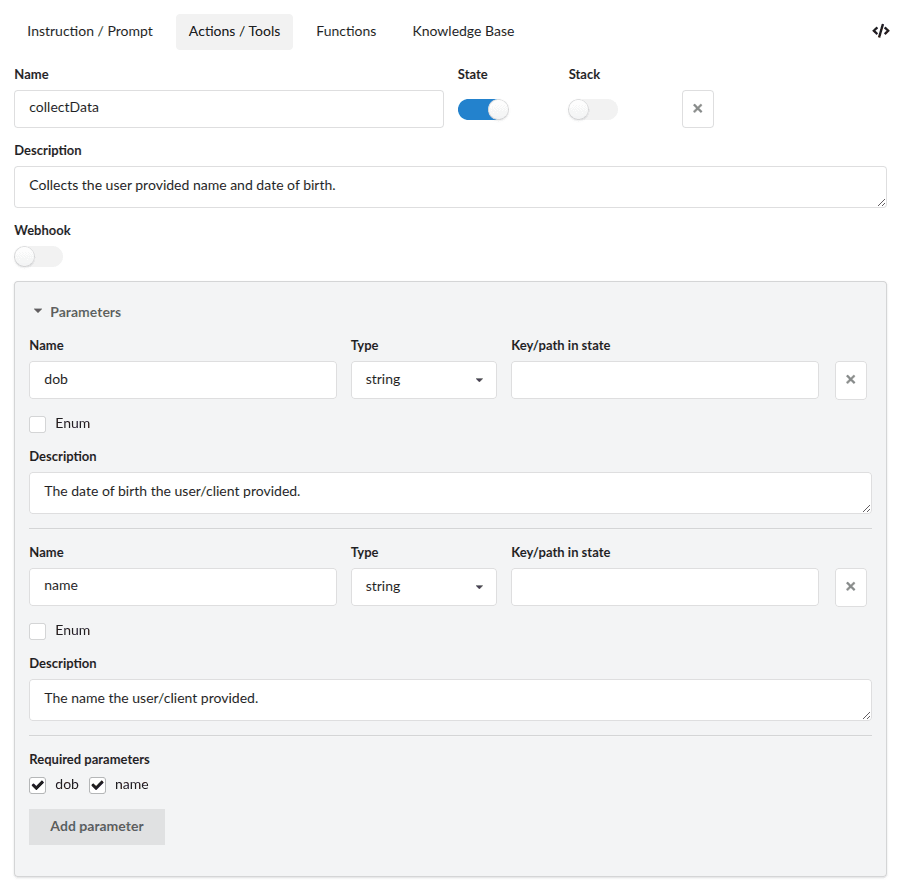The image size is (901, 893).
Task: Click the Add parameter button
Action: (x=97, y=827)
